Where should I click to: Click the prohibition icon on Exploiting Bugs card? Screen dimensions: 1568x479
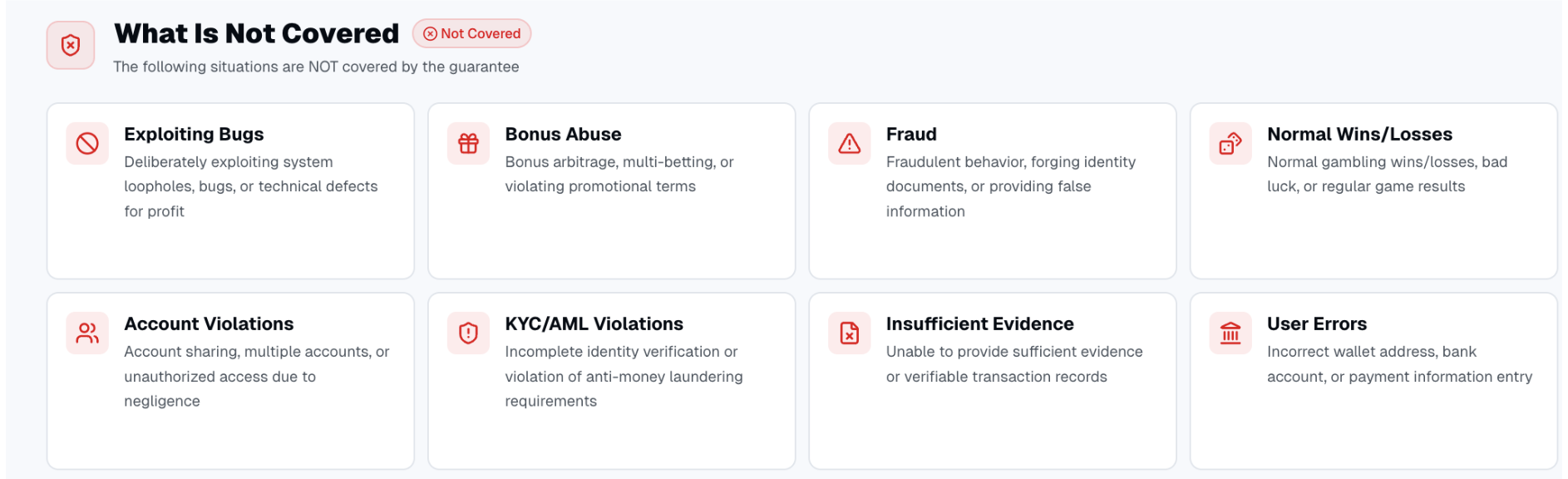pyautogui.click(x=86, y=143)
